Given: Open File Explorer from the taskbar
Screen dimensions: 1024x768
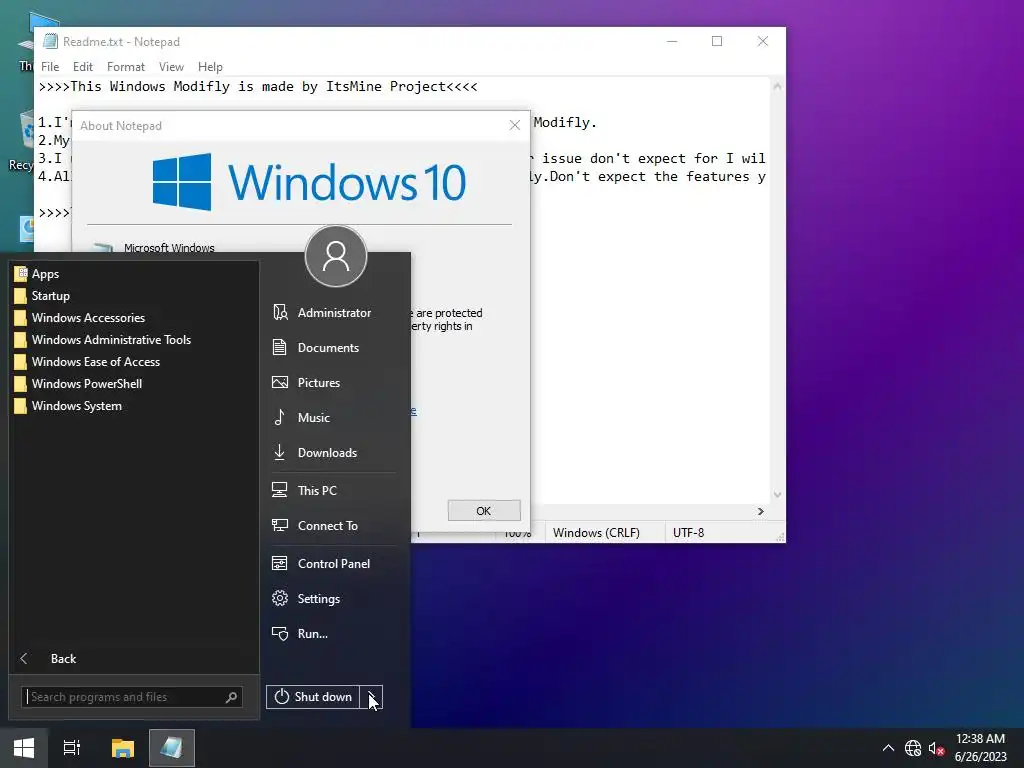Looking at the screenshot, I should pyautogui.click(x=123, y=748).
